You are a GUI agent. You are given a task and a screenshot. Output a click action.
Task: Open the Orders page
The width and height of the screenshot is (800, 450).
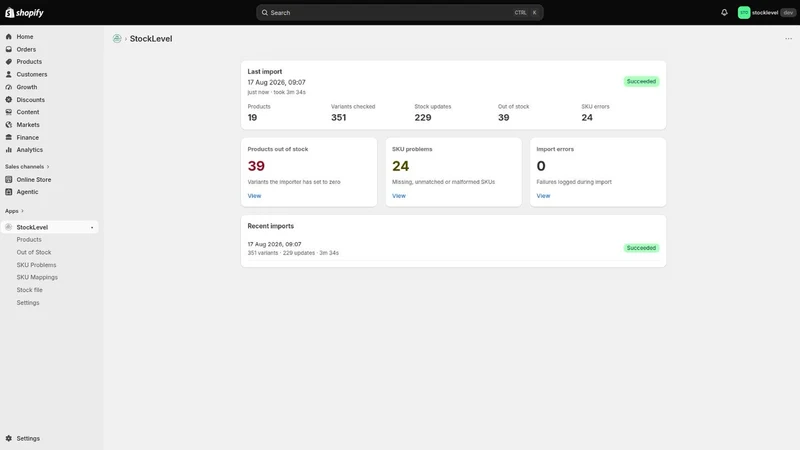pos(26,49)
